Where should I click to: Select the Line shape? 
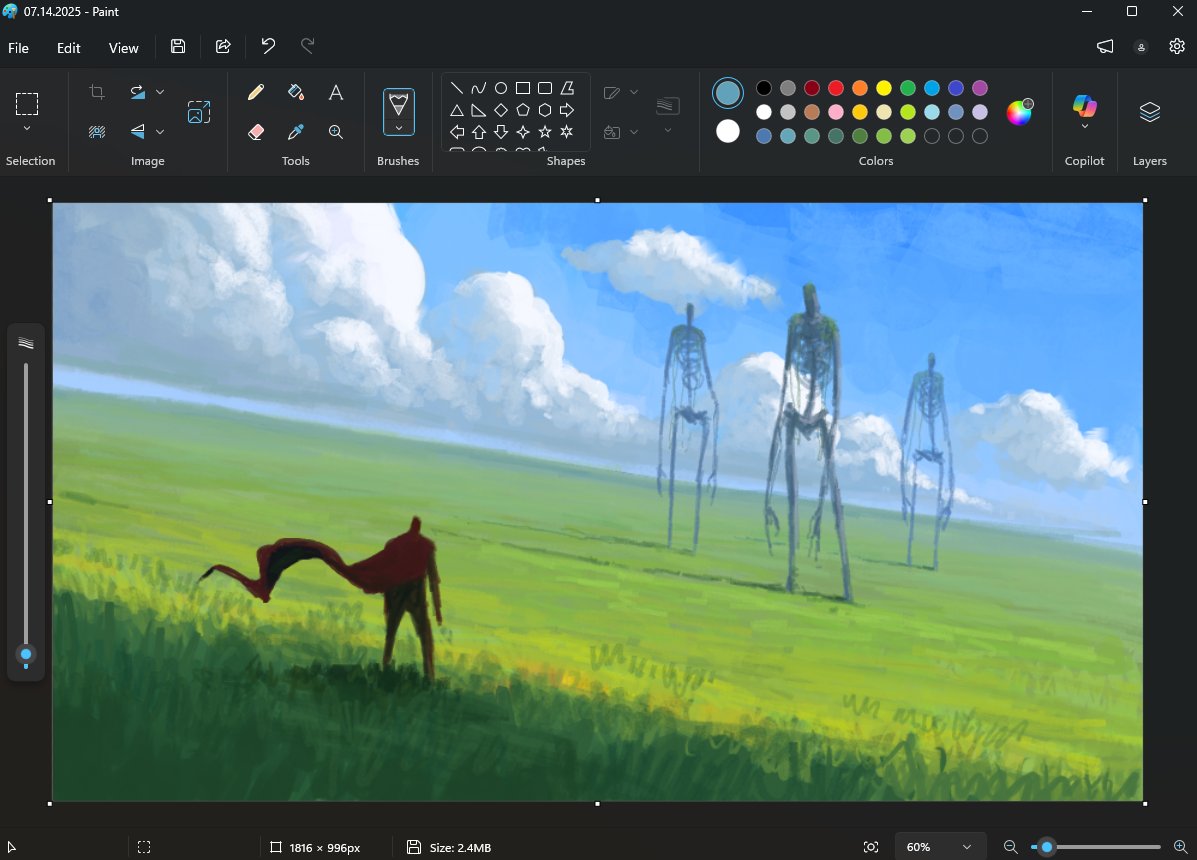pyautogui.click(x=457, y=88)
